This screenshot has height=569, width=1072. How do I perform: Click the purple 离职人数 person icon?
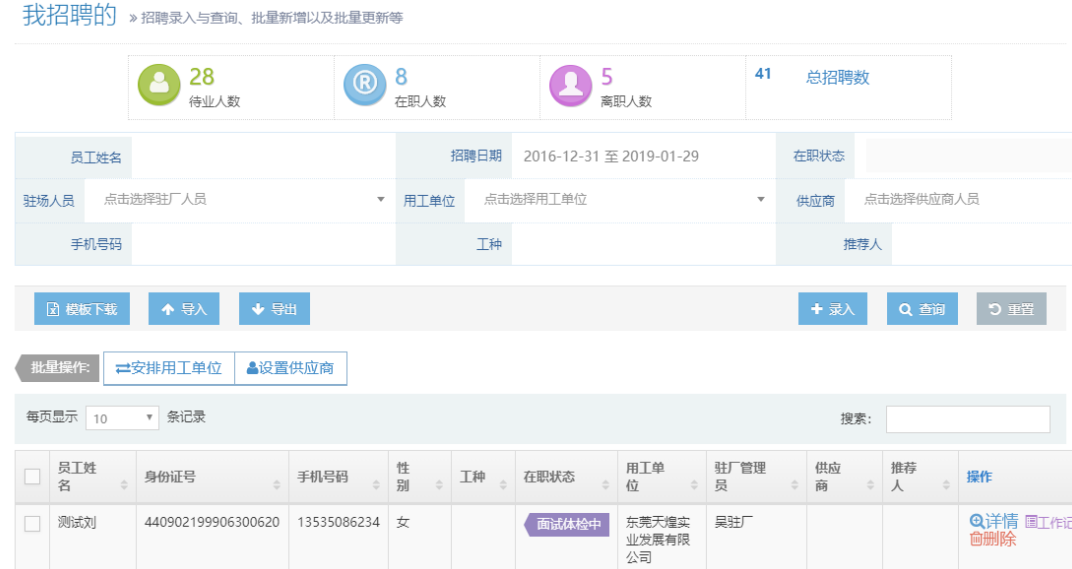pos(570,86)
